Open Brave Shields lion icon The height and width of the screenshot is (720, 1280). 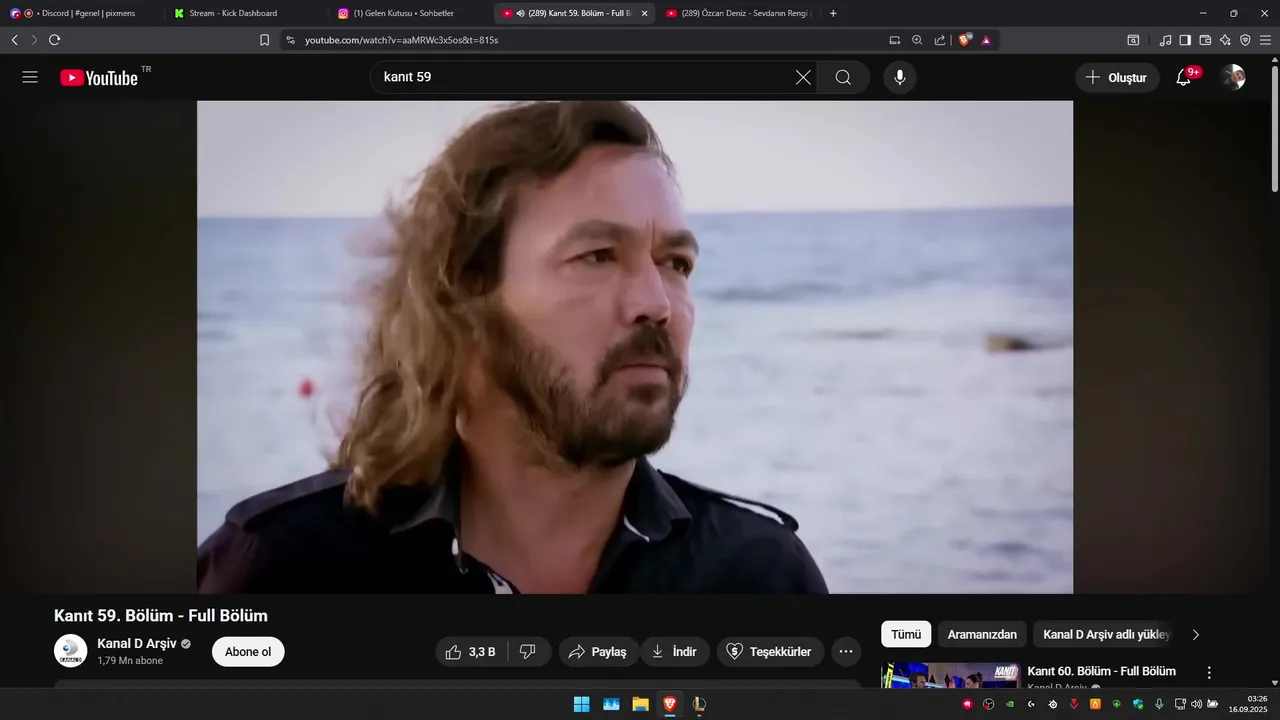click(x=965, y=40)
